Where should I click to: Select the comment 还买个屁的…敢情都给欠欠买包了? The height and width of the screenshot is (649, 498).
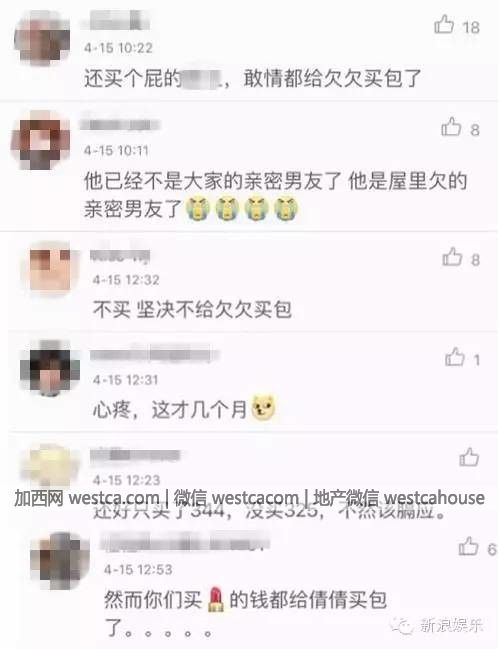[x=253, y=78]
